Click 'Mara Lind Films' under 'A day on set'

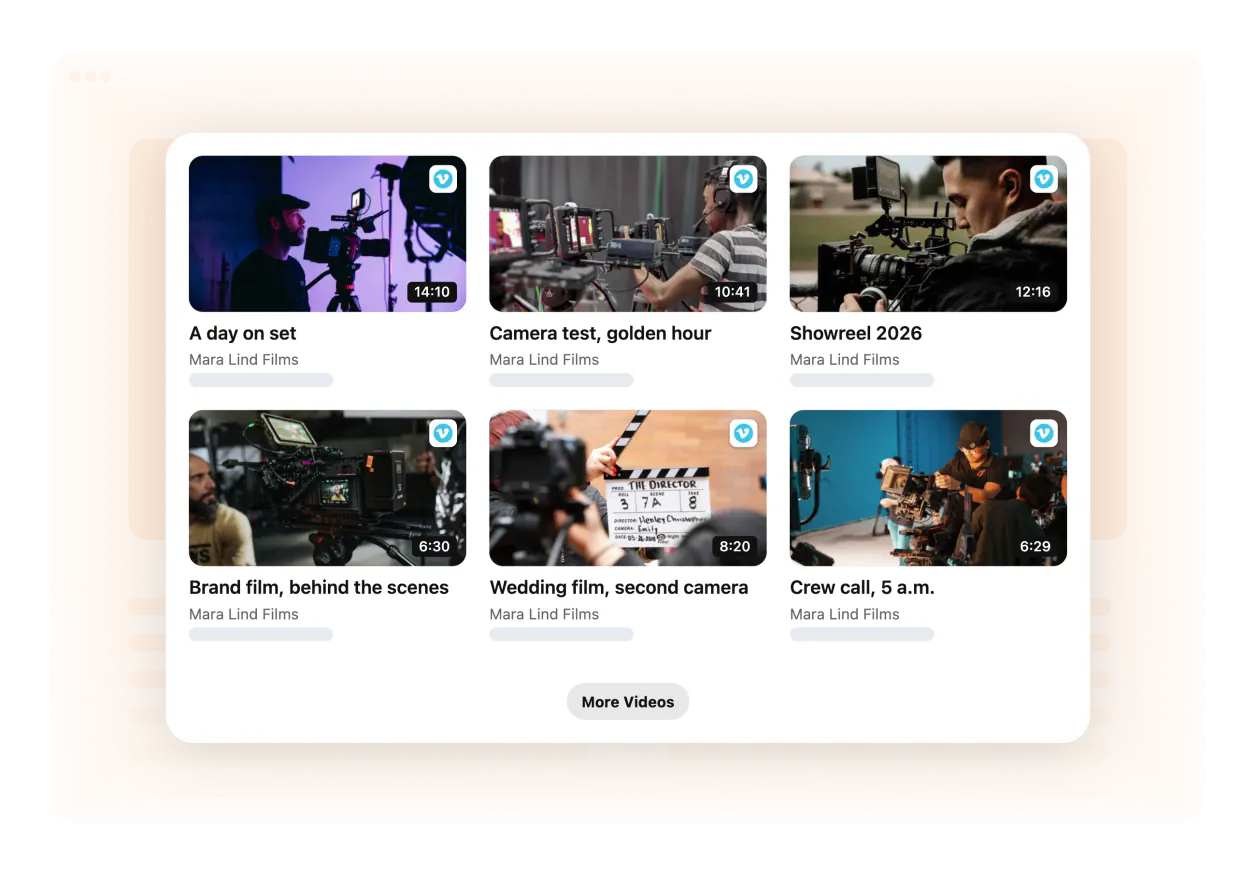click(244, 360)
